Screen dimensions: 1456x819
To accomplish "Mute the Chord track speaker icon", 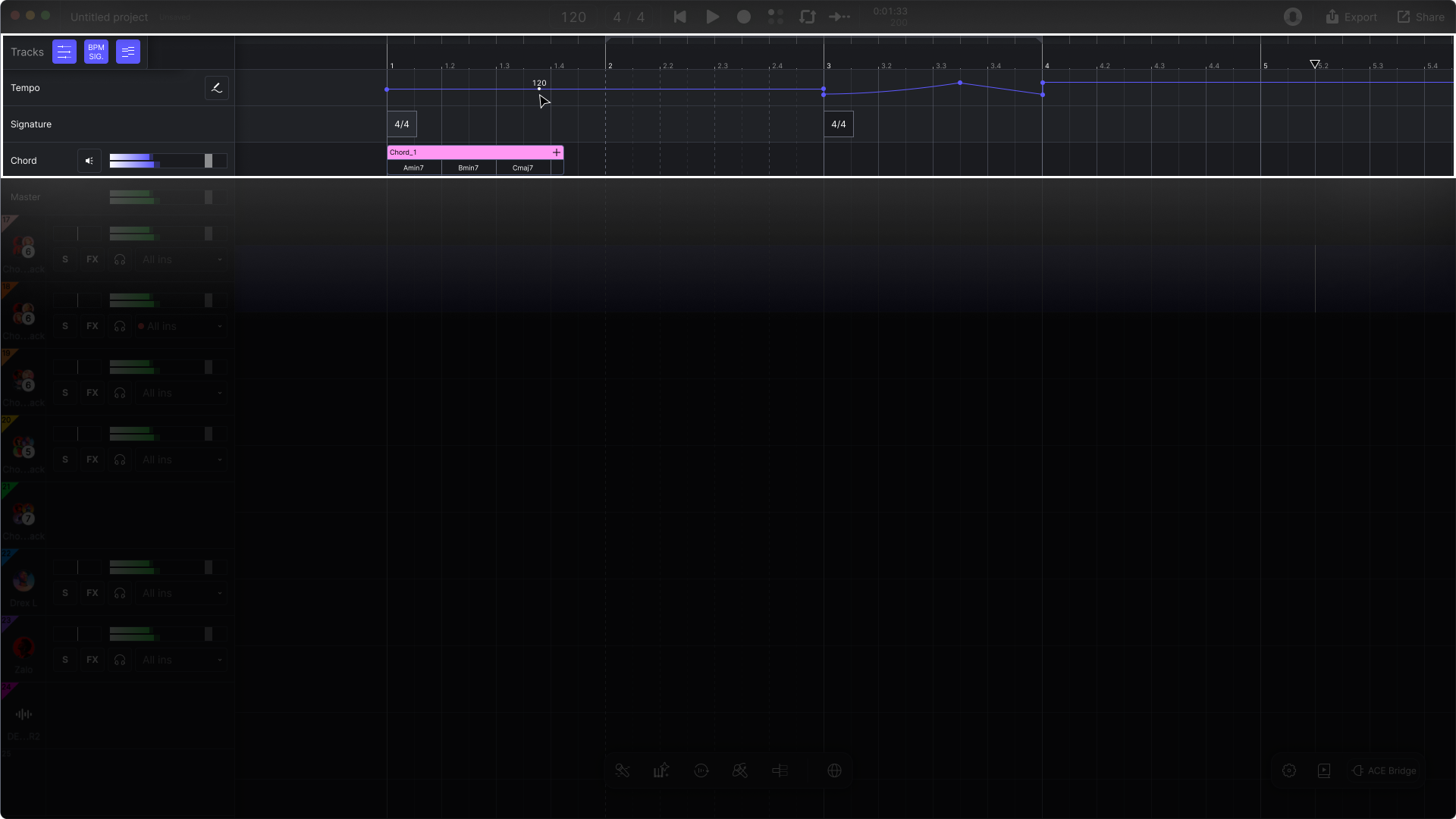I will (x=89, y=161).
